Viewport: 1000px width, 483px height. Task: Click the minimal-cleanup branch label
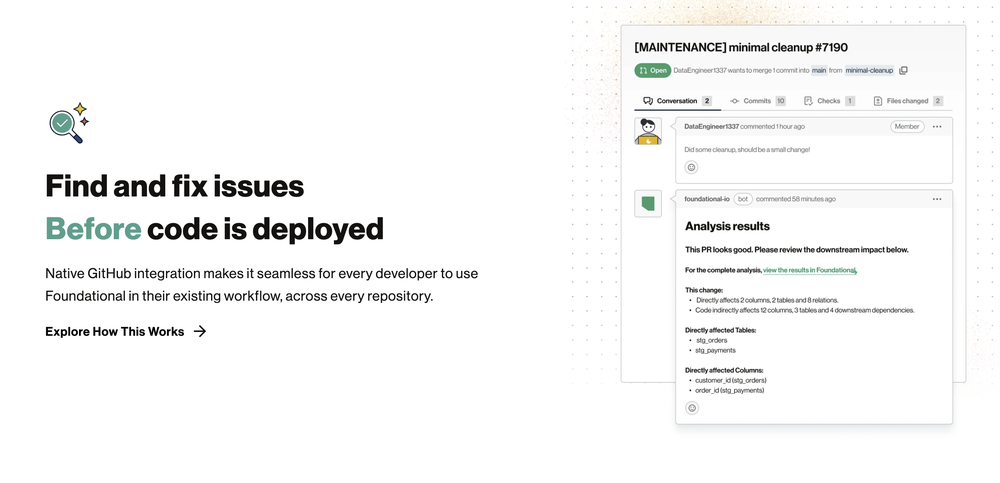[x=869, y=70]
